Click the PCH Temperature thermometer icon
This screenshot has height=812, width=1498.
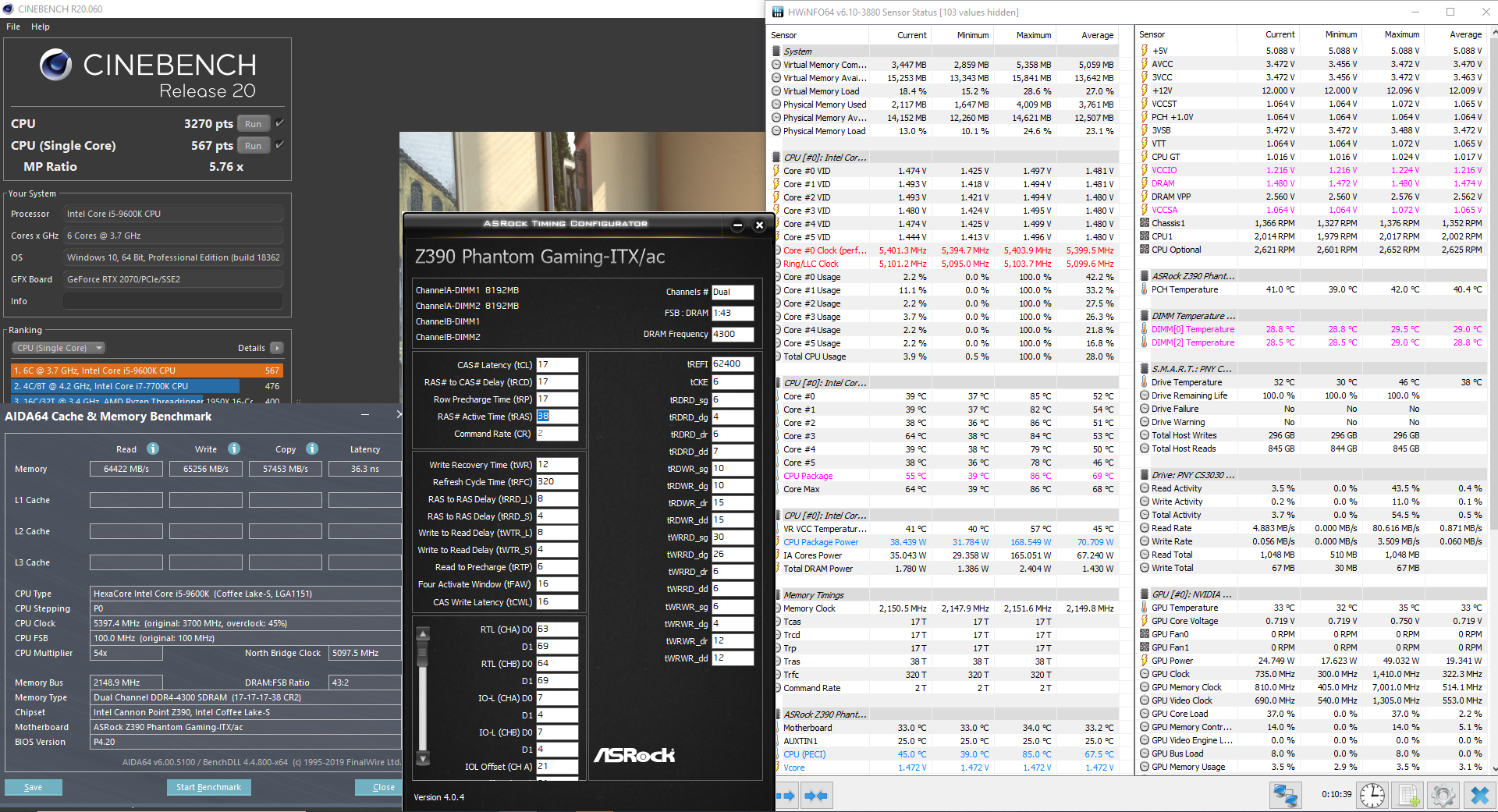[x=1145, y=289]
